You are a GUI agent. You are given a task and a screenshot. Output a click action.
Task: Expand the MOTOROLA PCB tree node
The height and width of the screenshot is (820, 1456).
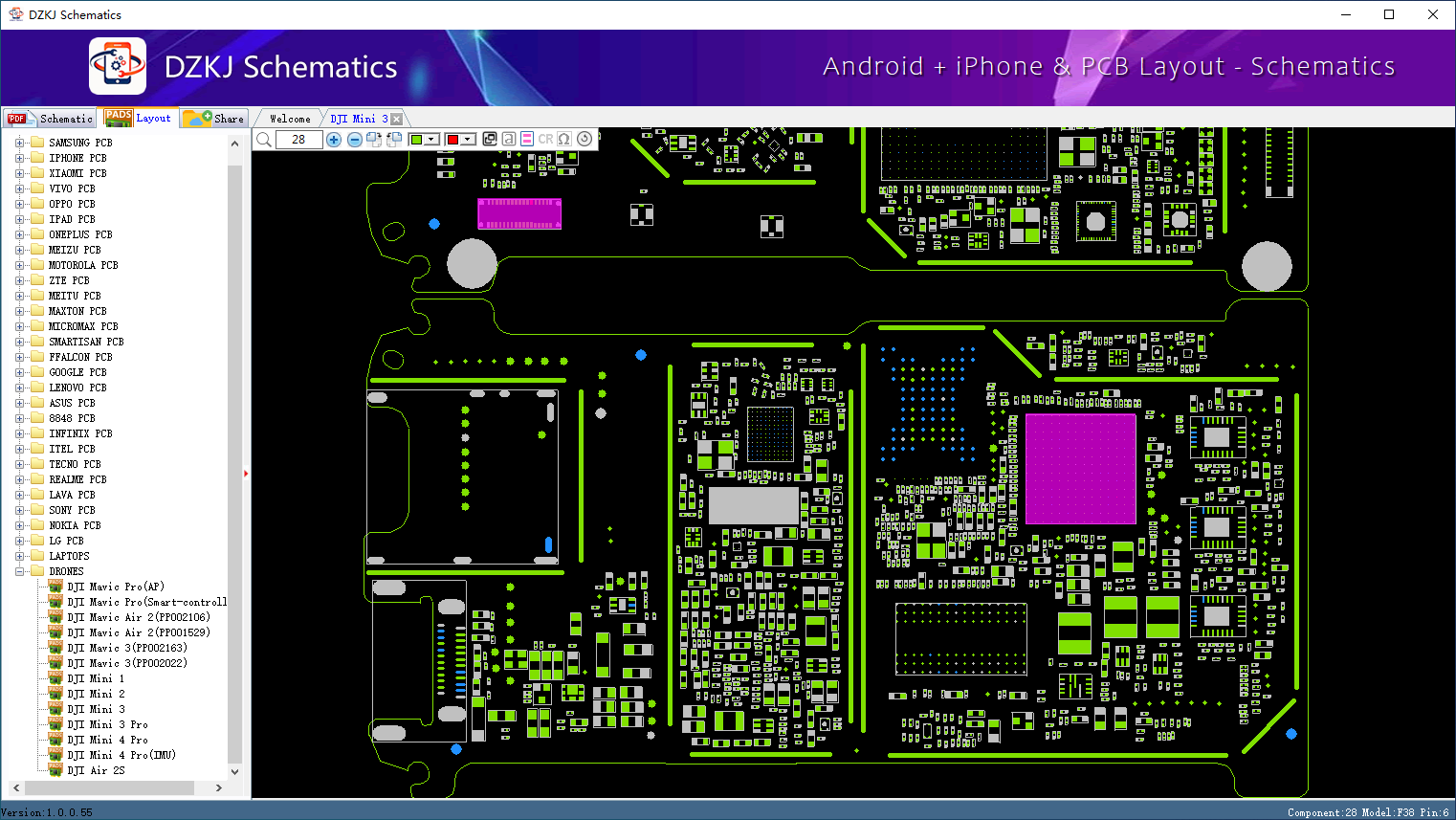[x=19, y=265]
